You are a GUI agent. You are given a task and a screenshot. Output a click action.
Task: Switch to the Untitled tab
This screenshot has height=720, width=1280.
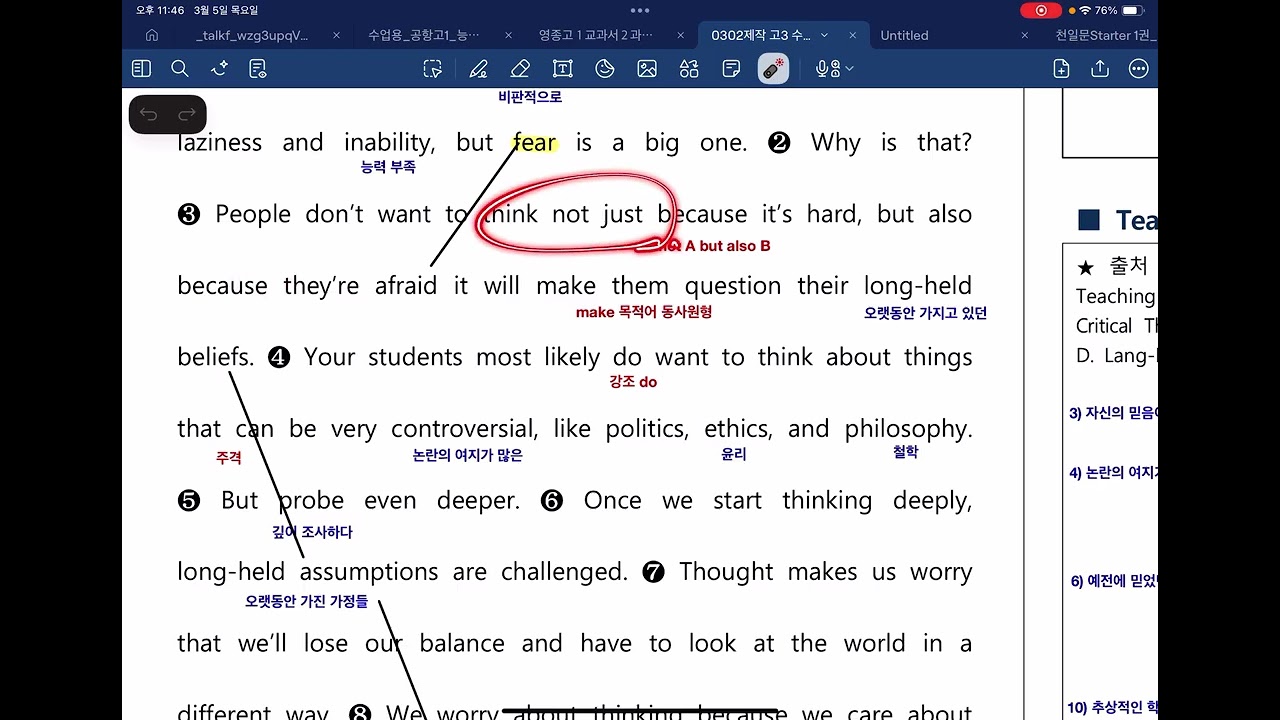[x=904, y=35]
